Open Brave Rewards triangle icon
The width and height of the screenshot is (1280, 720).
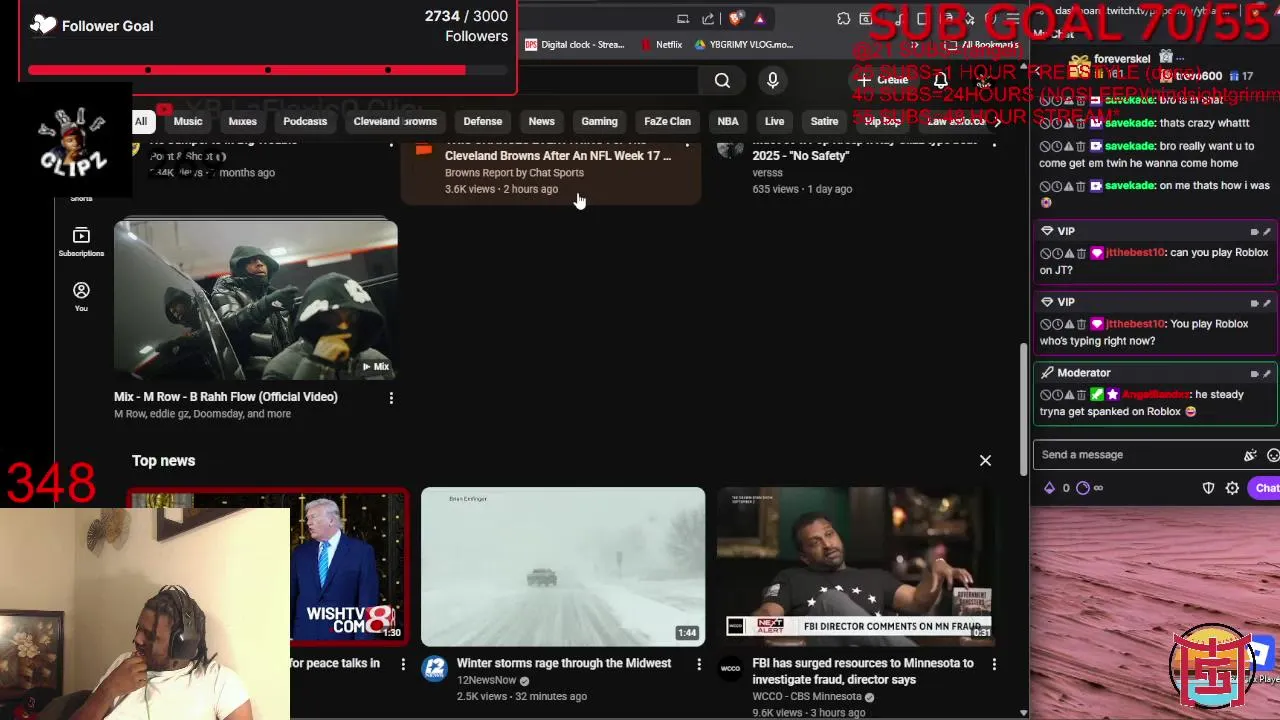point(760,18)
